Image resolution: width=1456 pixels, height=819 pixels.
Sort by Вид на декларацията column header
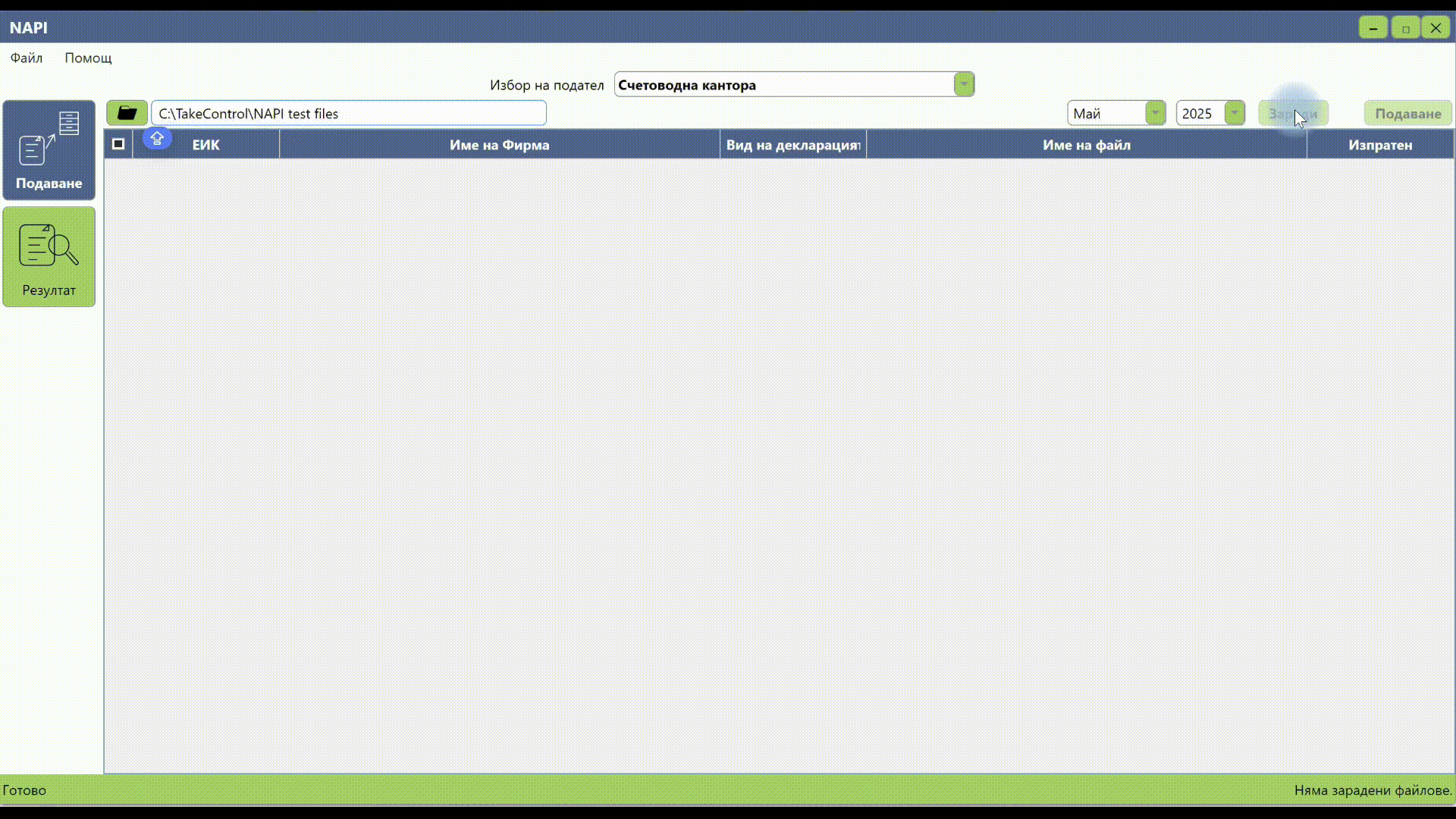click(793, 145)
